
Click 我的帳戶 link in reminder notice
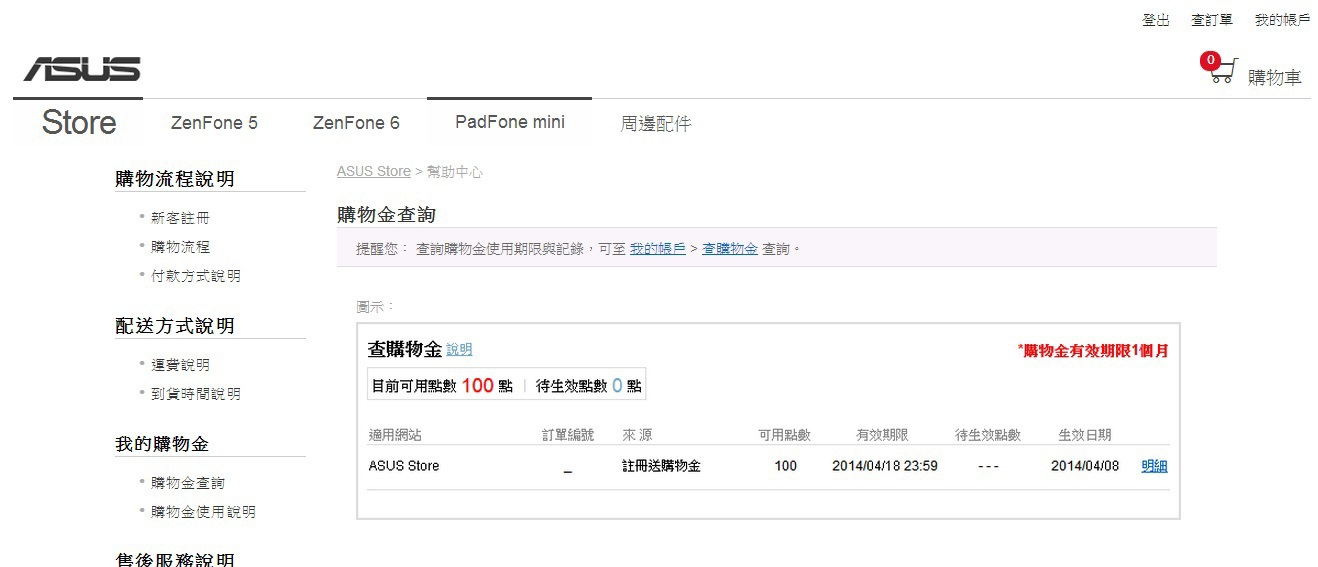[x=657, y=248]
